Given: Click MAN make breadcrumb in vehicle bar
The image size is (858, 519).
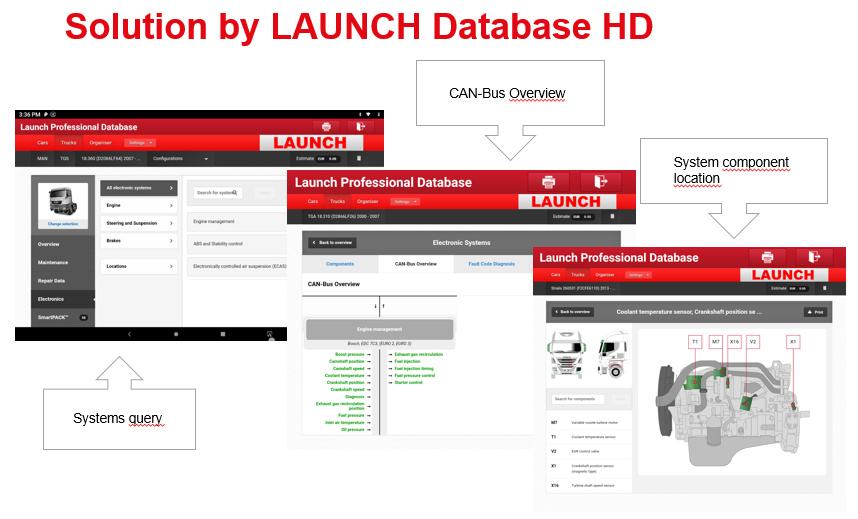Looking at the screenshot, I should point(42,159).
